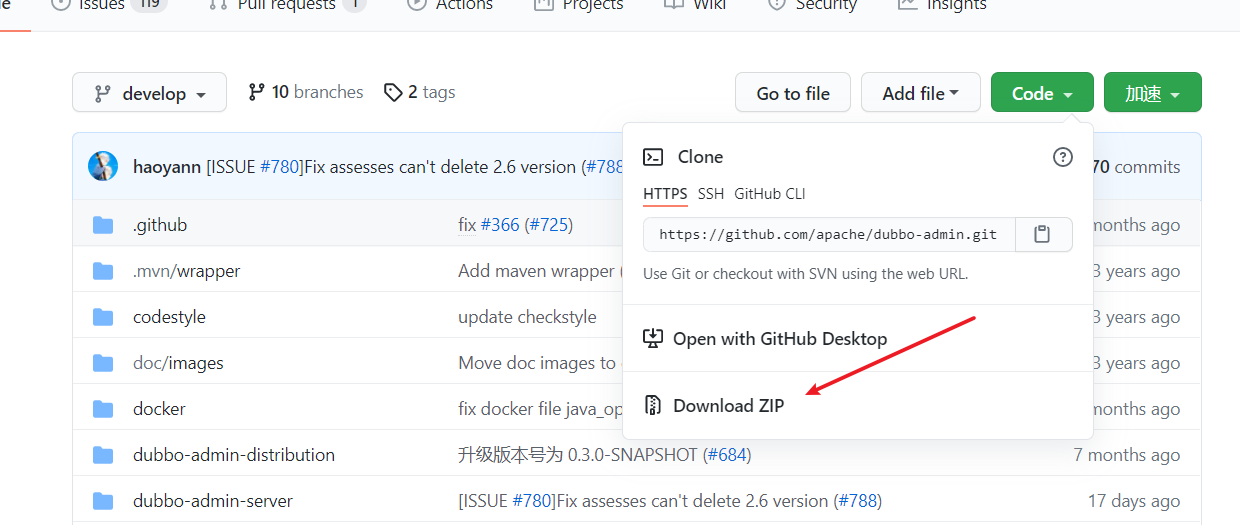Open the 加速 dropdown button
Image resolution: width=1240 pixels, height=525 pixels.
(x=1153, y=92)
